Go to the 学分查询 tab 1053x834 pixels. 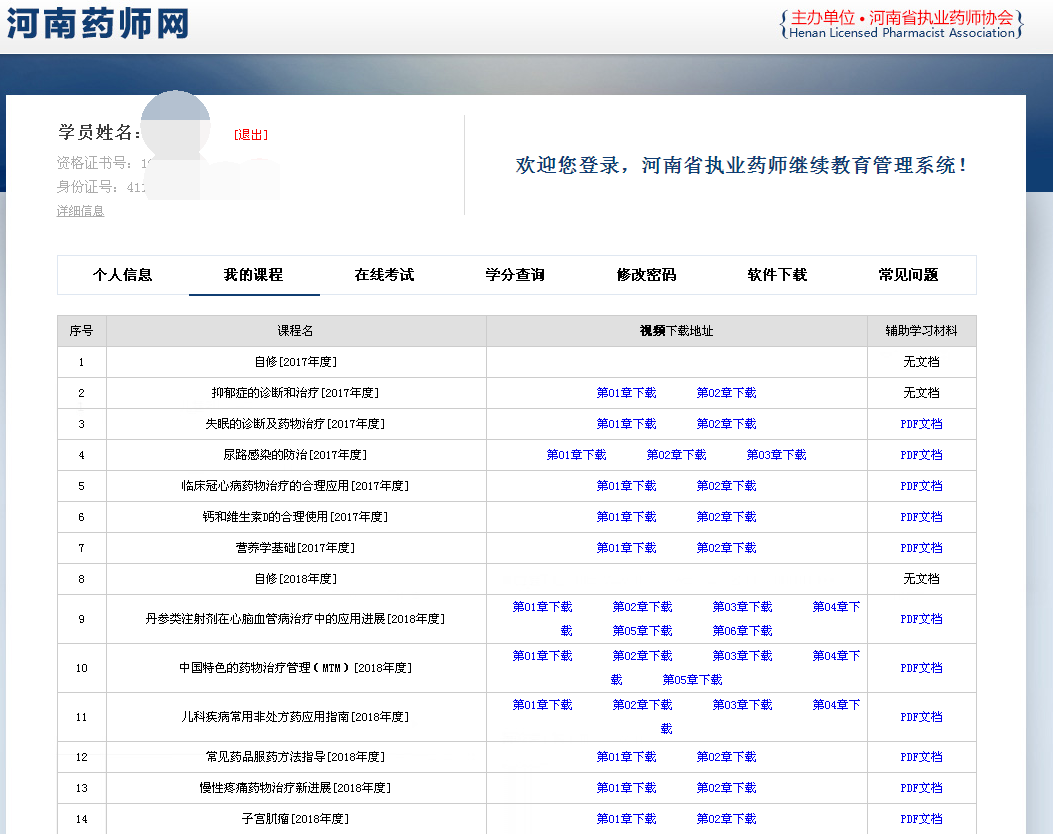click(x=515, y=275)
